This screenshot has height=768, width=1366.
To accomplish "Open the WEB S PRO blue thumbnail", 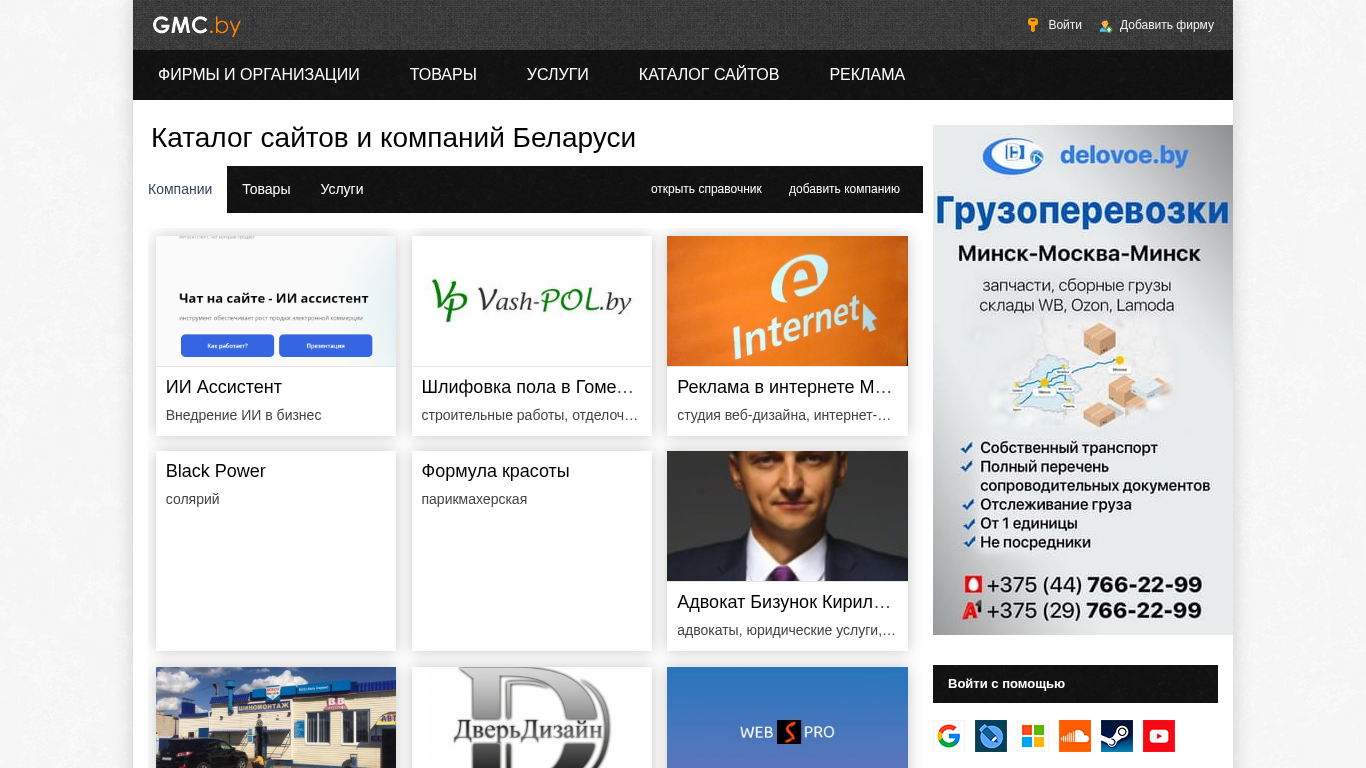I will (787, 717).
